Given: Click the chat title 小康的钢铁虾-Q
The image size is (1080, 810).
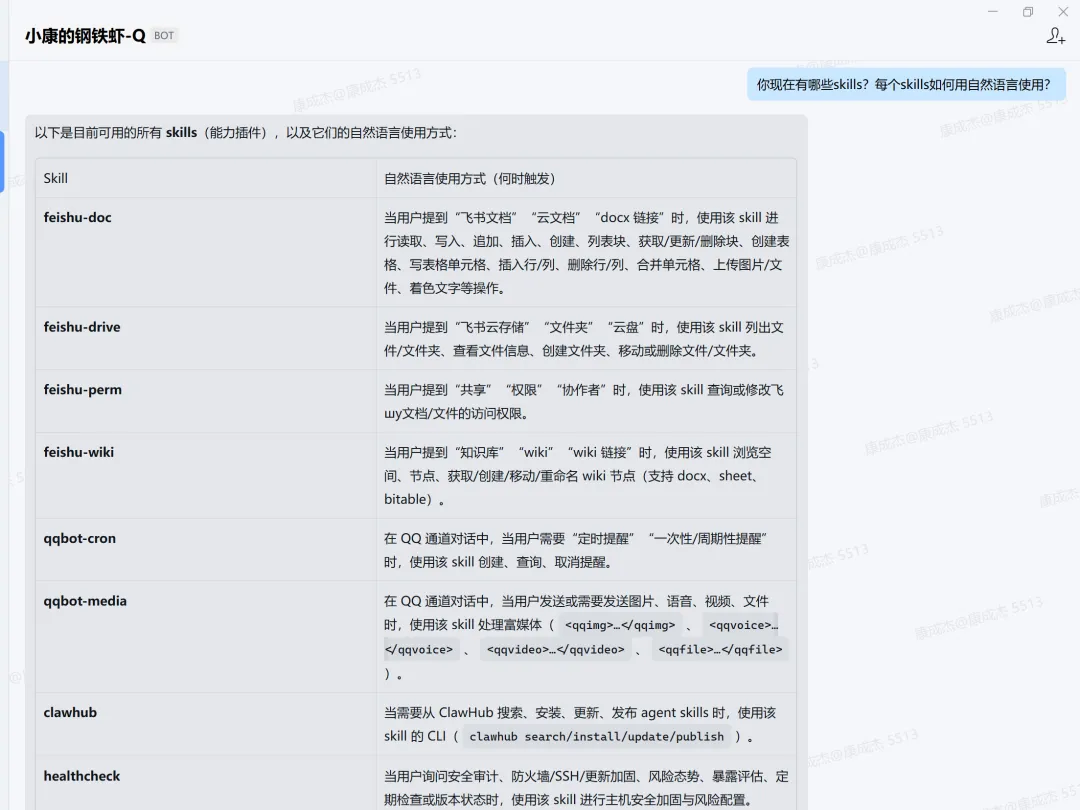Looking at the screenshot, I should [85, 36].
